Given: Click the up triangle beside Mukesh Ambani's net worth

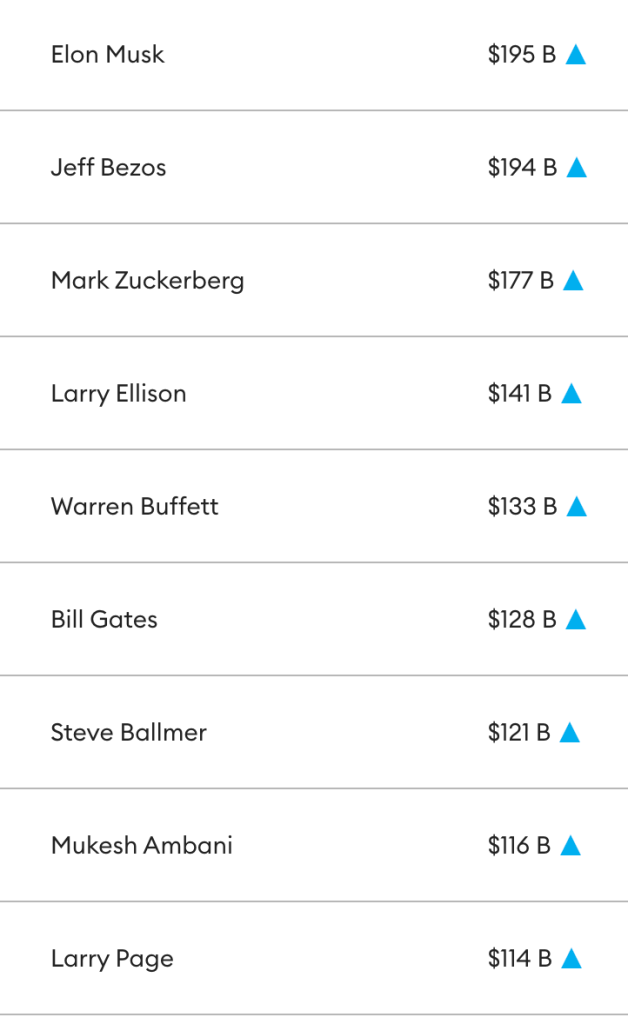Looking at the screenshot, I should [570, 846].
